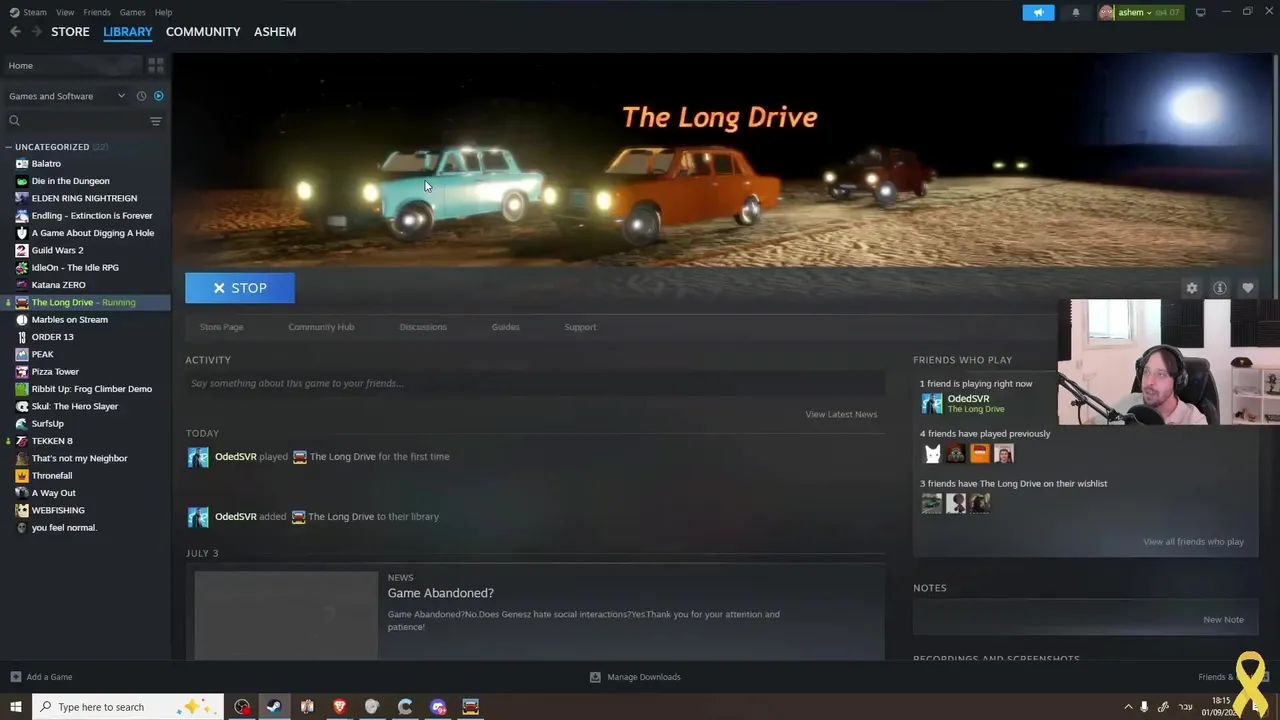Open advanced library filter options
This screenshot has width=1280, height=720.
coord(156,121)
